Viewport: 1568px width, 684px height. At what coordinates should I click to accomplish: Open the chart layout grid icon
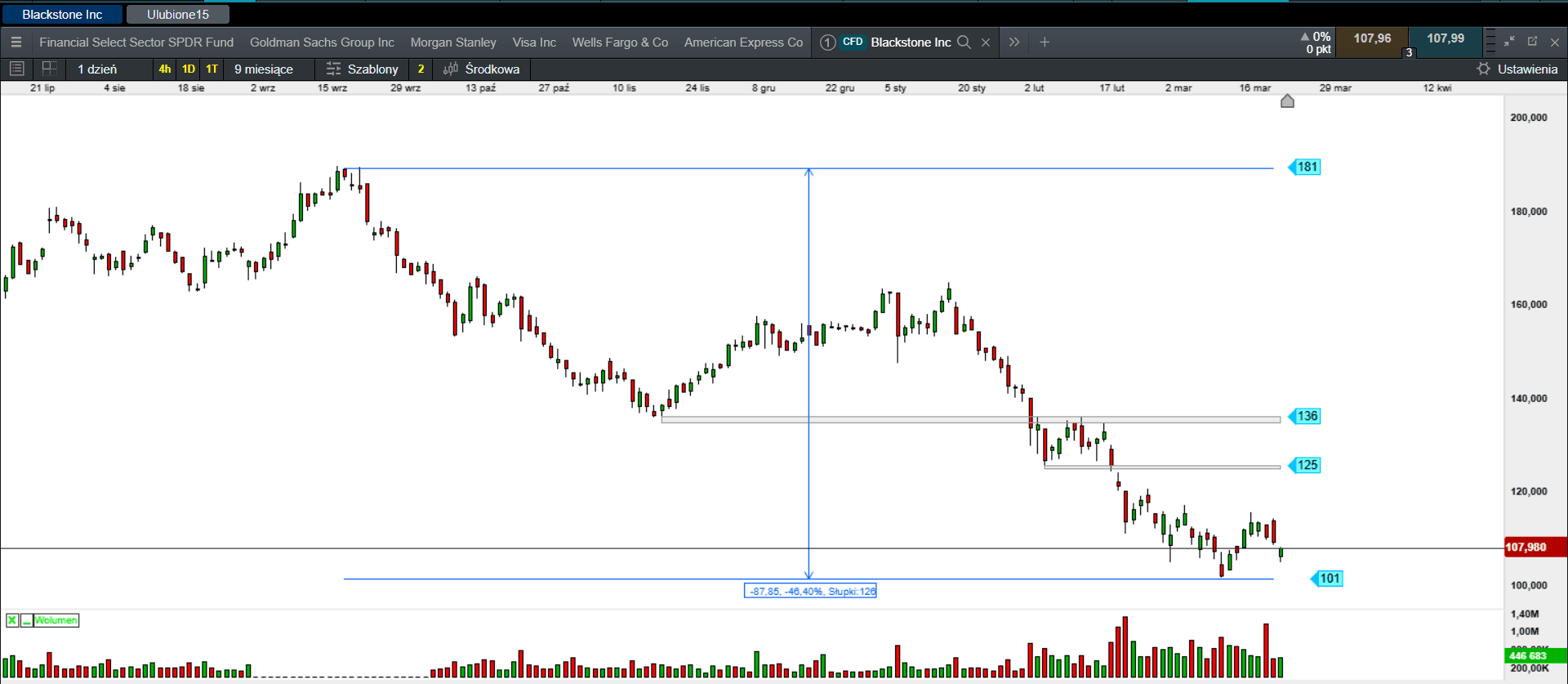pyautogui.click(x=49, y=69)
